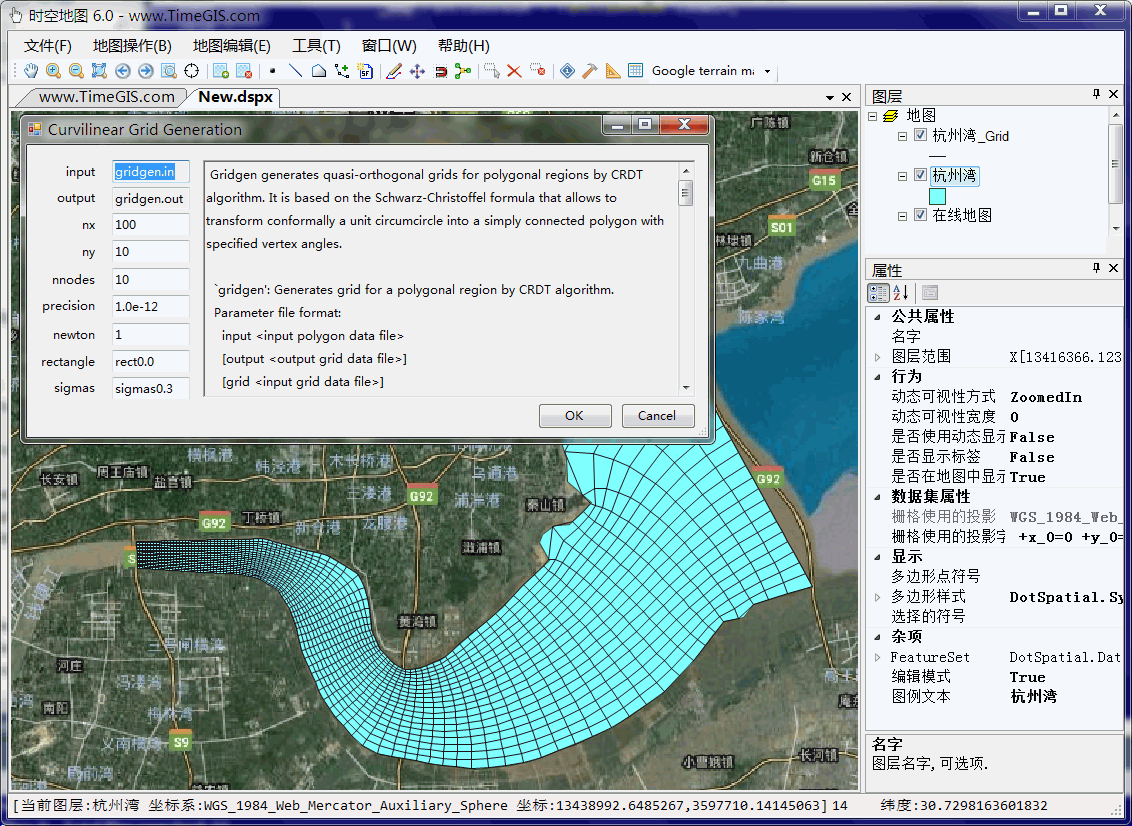Disable the 在线地图 layer checkbox
This screenshot has height=826, width=1132.
click(x=920, y=216)
